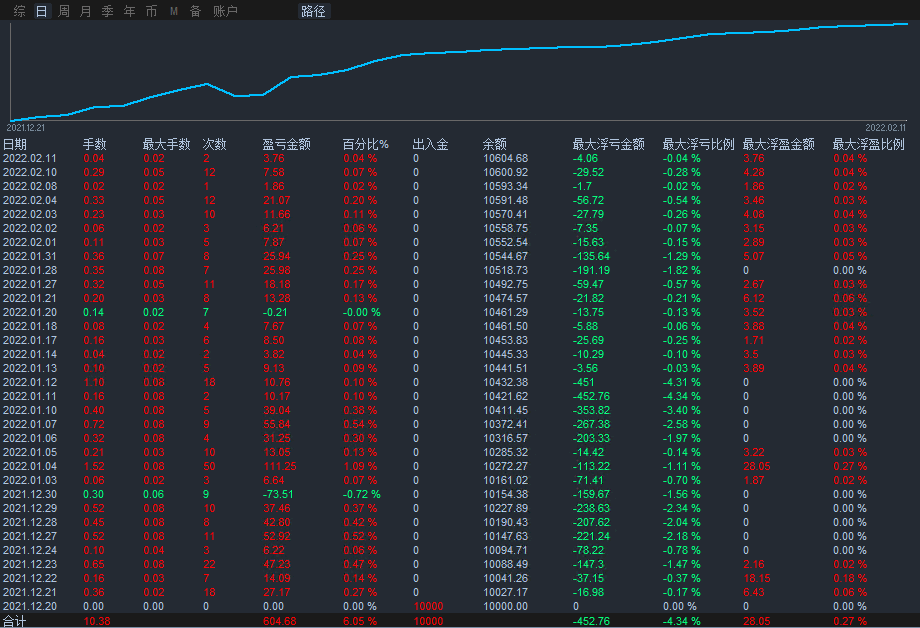Select the 日 daily tab
Image resolution: width=920 pixels, height=628 pixels.
41,11
